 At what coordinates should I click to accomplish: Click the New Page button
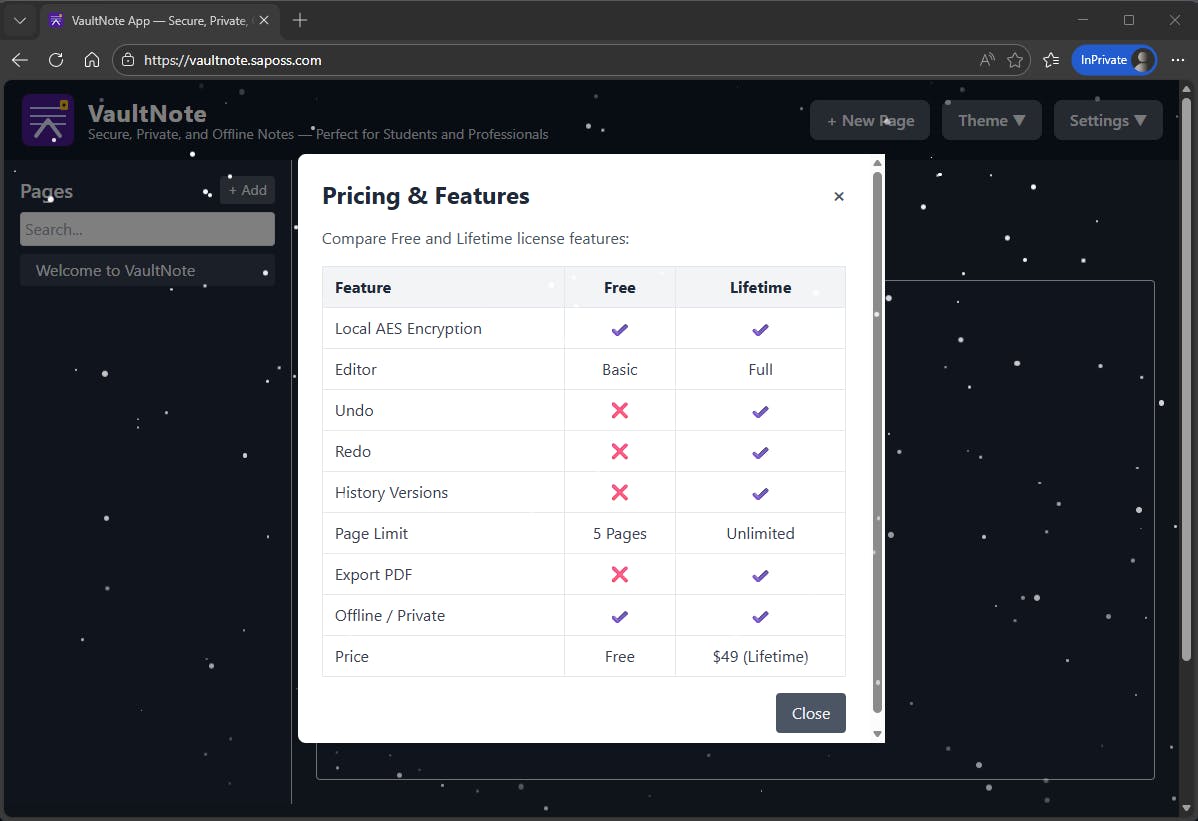point(870,120)
